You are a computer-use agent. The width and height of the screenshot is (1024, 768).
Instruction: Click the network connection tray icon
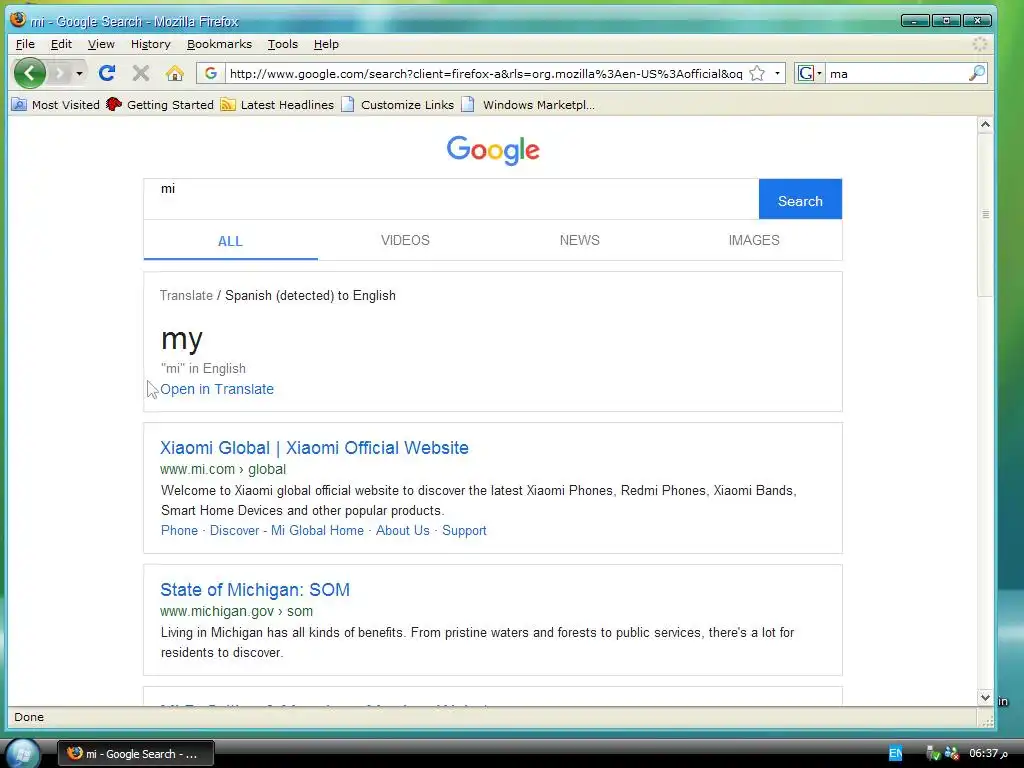coord(952,754)
